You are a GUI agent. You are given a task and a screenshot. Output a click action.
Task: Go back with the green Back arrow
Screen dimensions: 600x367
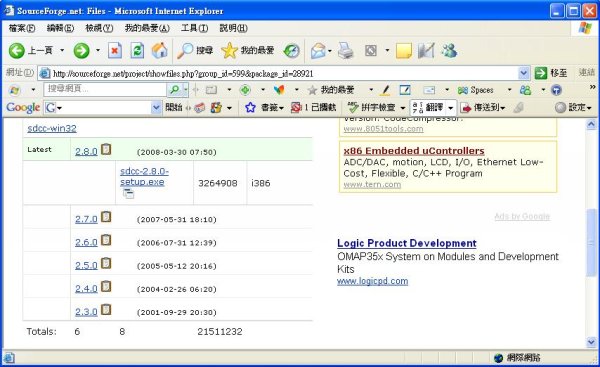pyautogui.click(x=16, y=51)
